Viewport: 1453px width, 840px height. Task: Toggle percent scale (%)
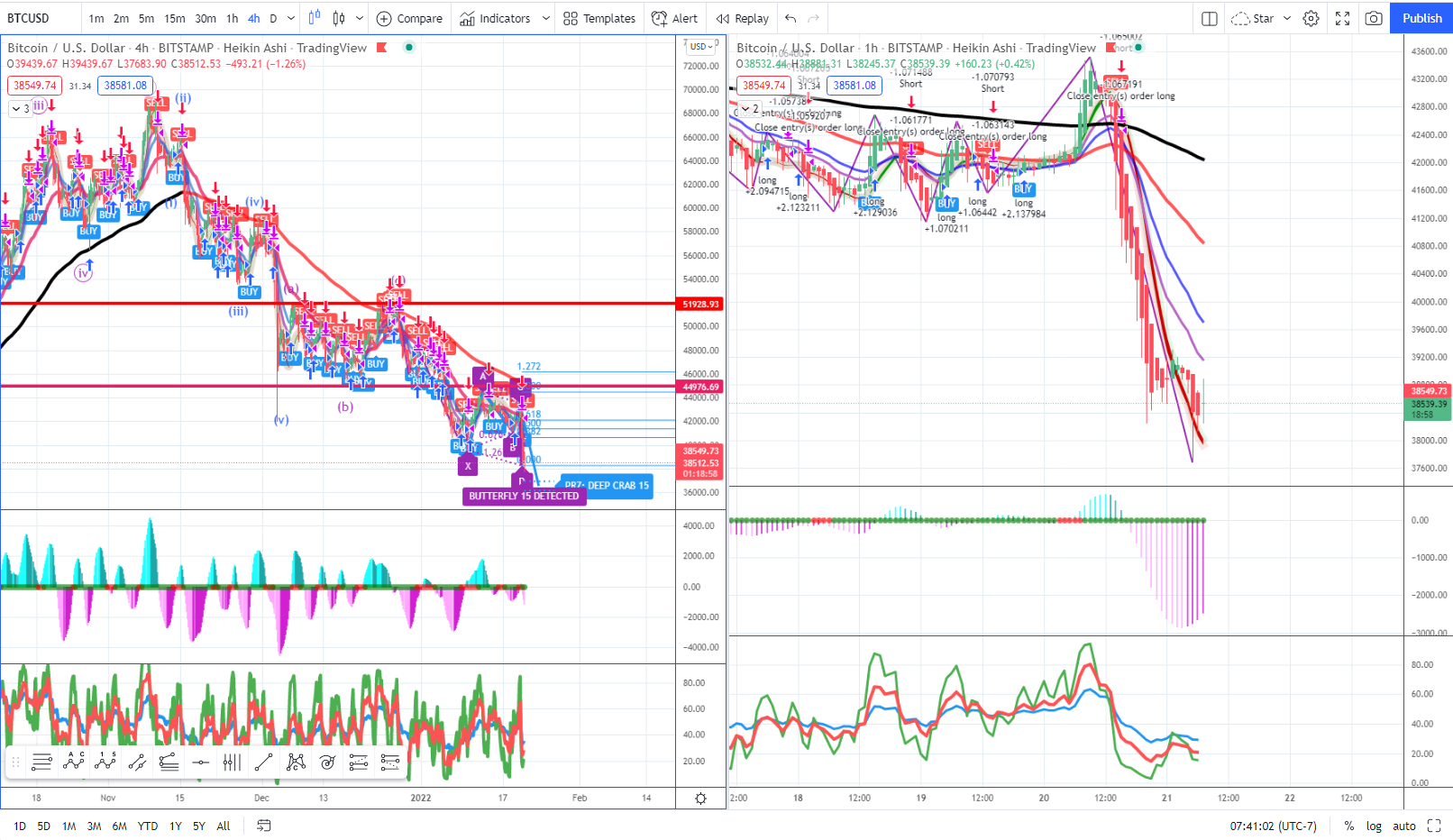[1349, 826]
